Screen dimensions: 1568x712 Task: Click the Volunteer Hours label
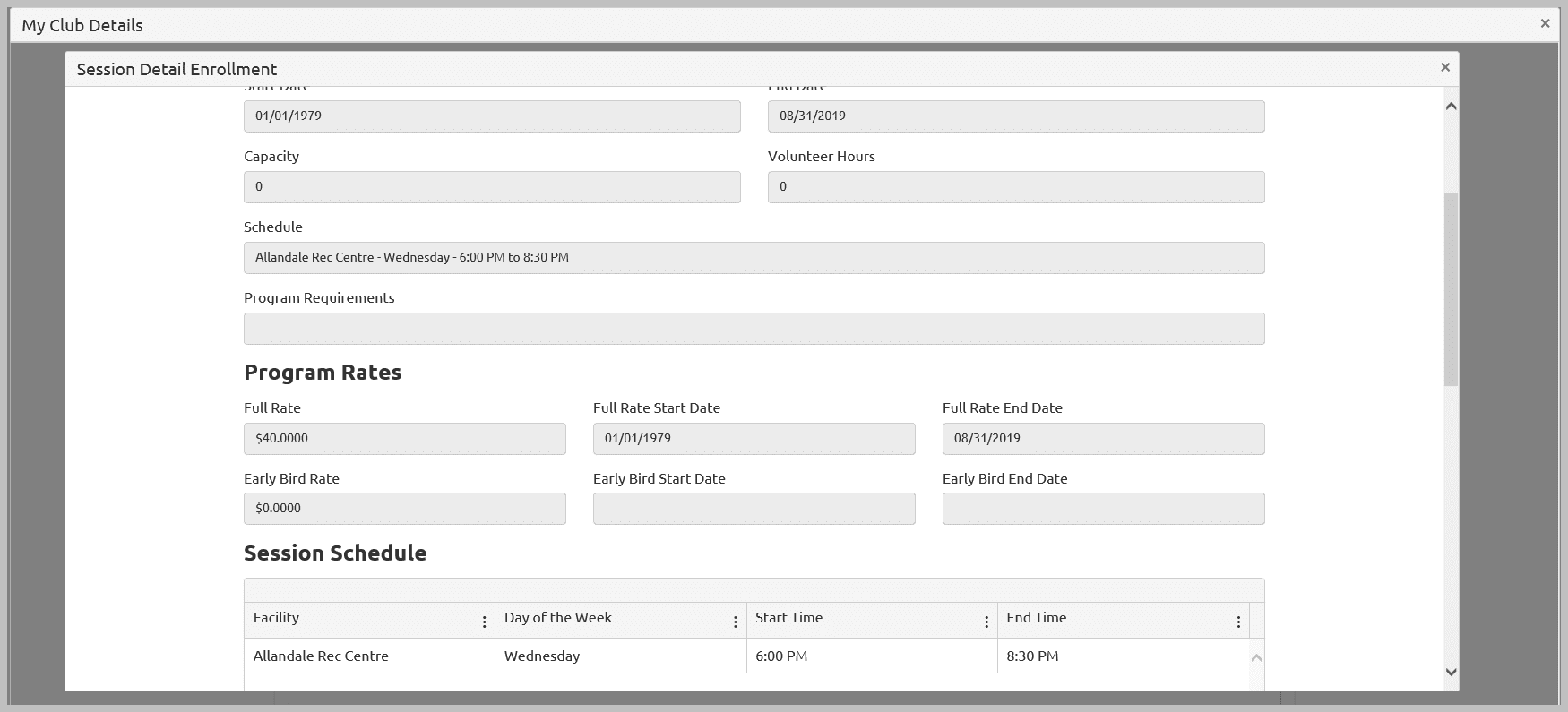[x=822, y=156]
